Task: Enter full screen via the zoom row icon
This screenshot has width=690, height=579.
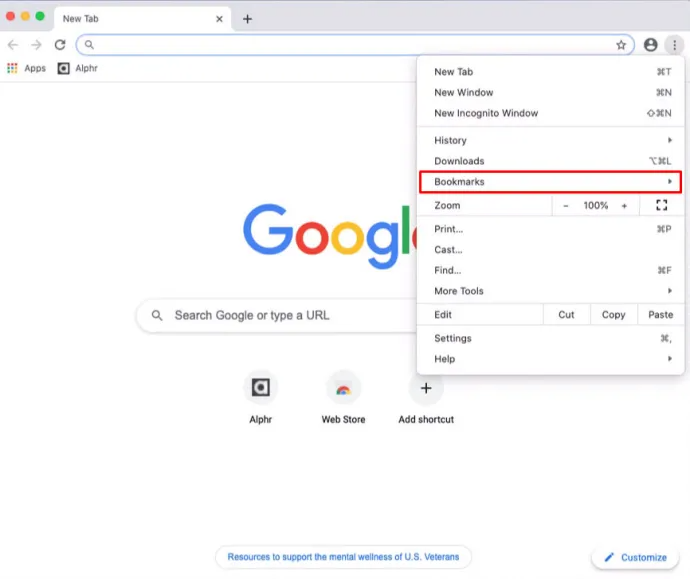Action: coord(661,205)
